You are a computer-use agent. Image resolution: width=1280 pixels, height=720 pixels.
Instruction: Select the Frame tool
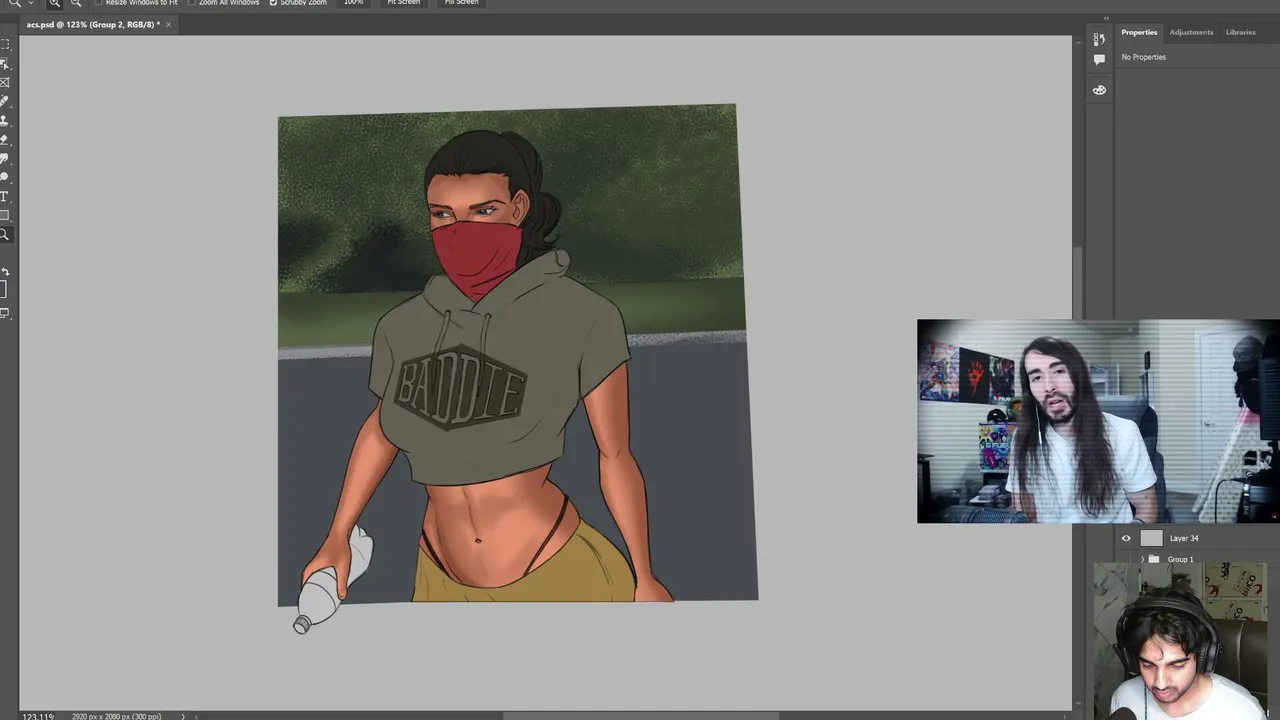[x=5, y=83]
